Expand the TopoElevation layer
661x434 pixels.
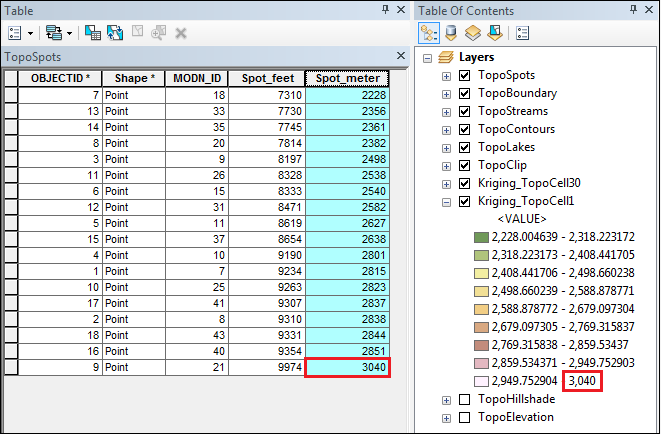446,418
